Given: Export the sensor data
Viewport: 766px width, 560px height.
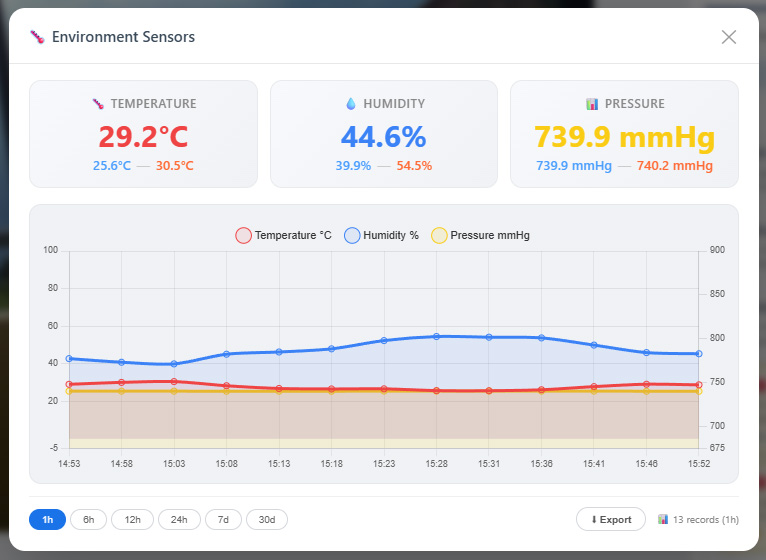Looking at the screenshot, I should click(x=611, y=519).
